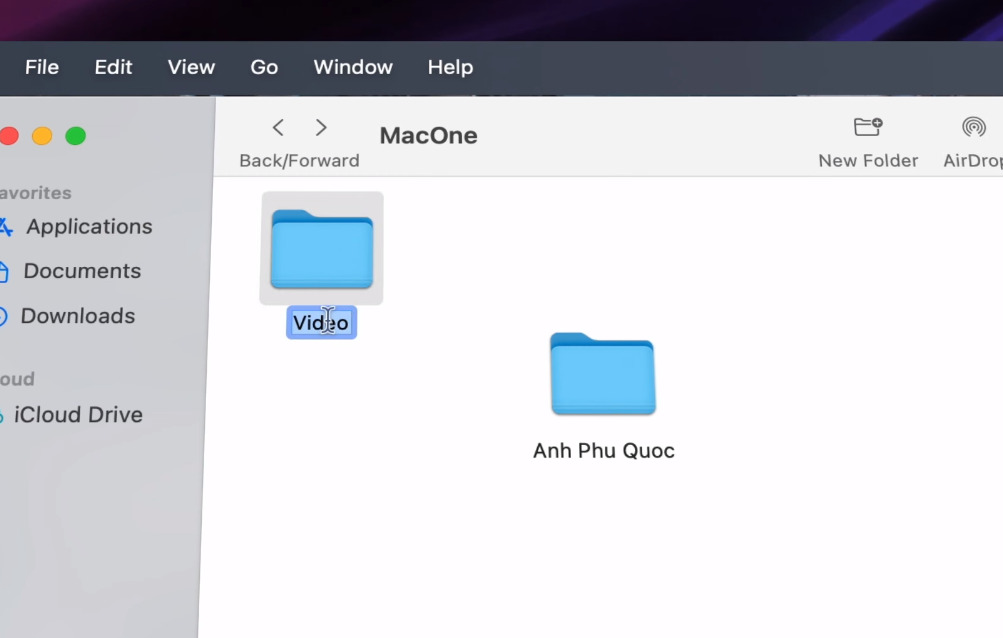
Task: Select the Anh Phu Quoc folder icon
Action: 603,374
